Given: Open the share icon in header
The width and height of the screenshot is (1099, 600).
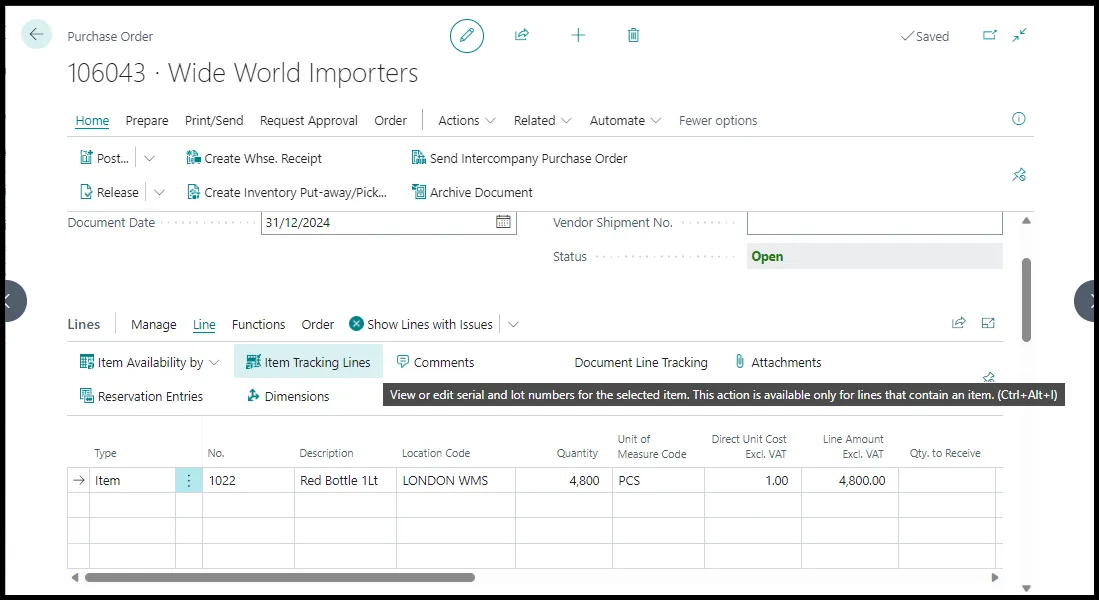Looking at the screenshot, I should [521, 35].
